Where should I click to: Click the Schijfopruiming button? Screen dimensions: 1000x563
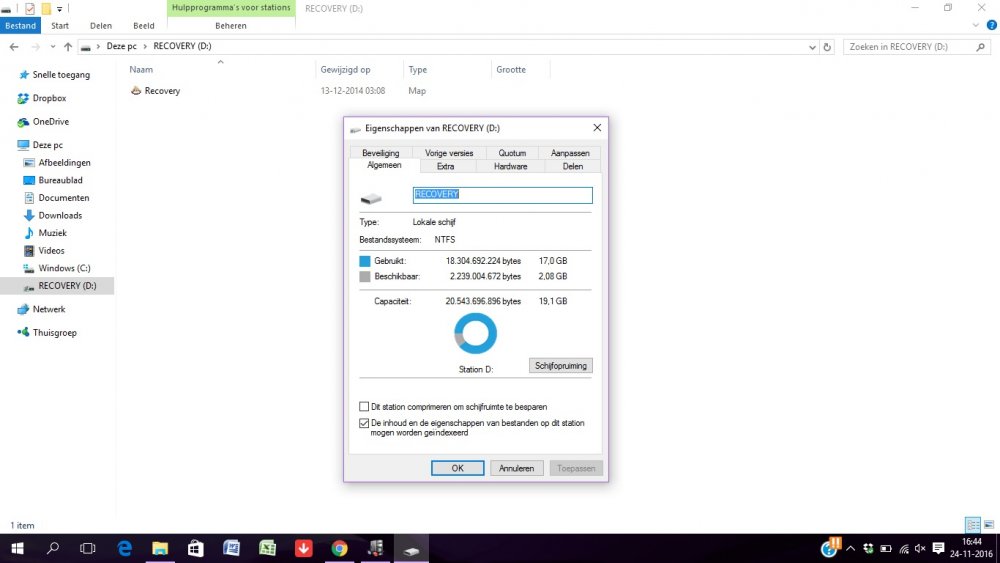point(561,365)
